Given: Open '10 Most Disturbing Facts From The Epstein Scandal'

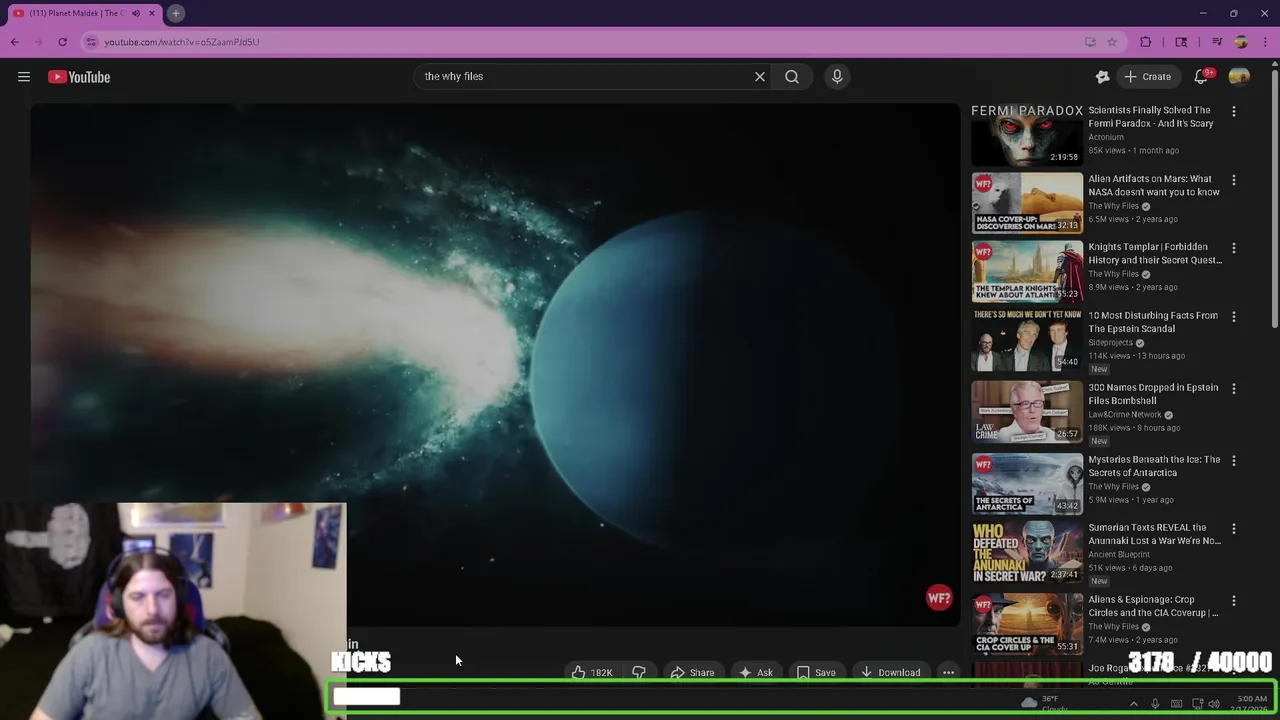Looking at the screenshot, I should pos(1153,322).
